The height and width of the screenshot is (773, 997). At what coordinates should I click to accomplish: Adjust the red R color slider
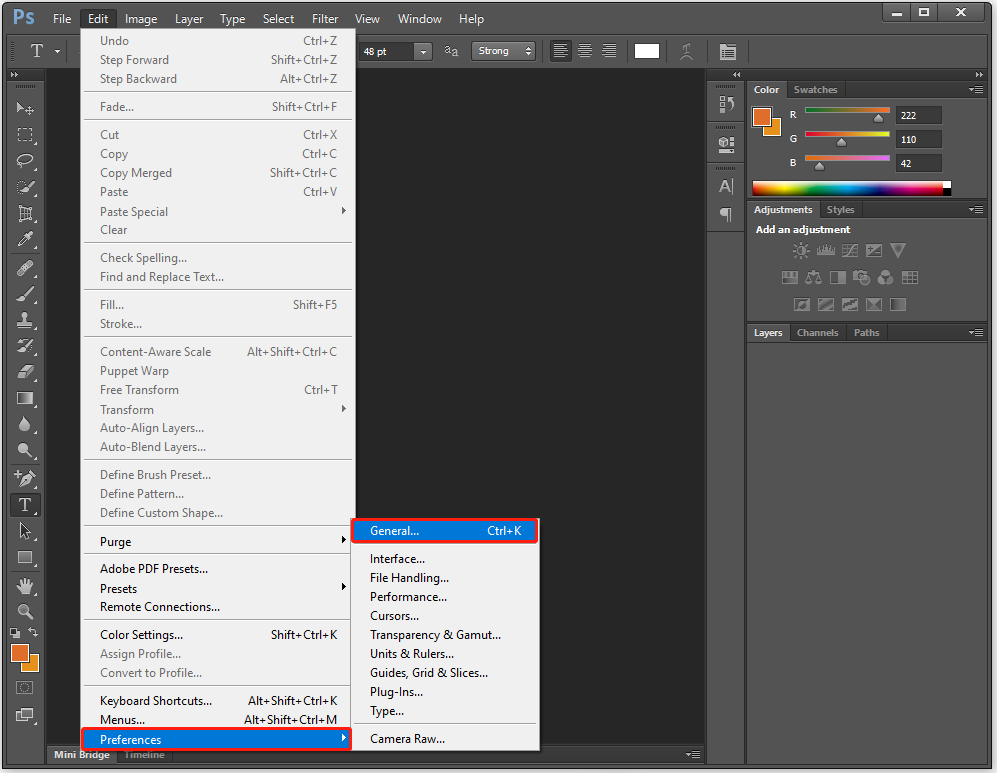coord(878,118)
